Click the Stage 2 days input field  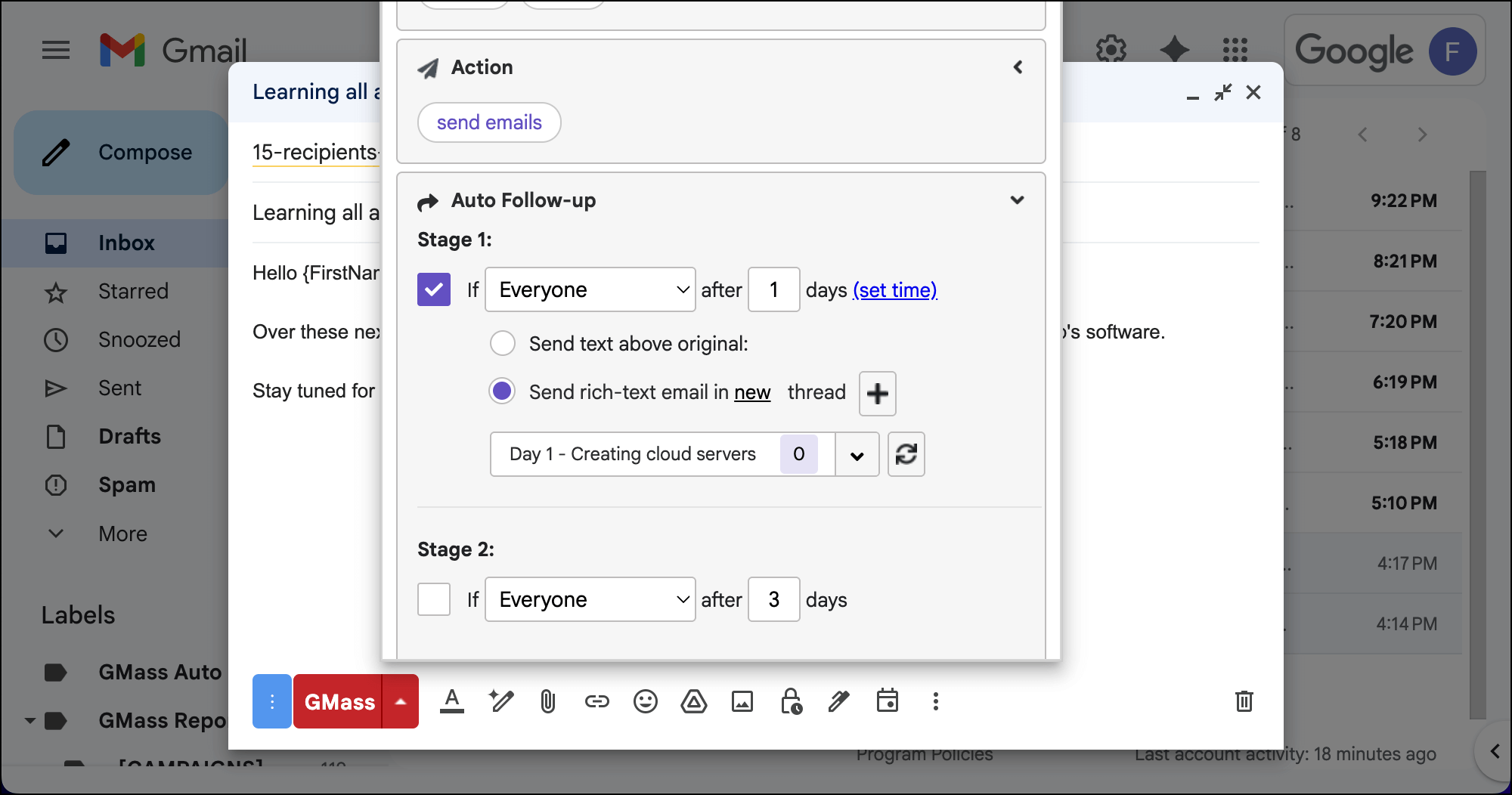[x=773, y=599]
